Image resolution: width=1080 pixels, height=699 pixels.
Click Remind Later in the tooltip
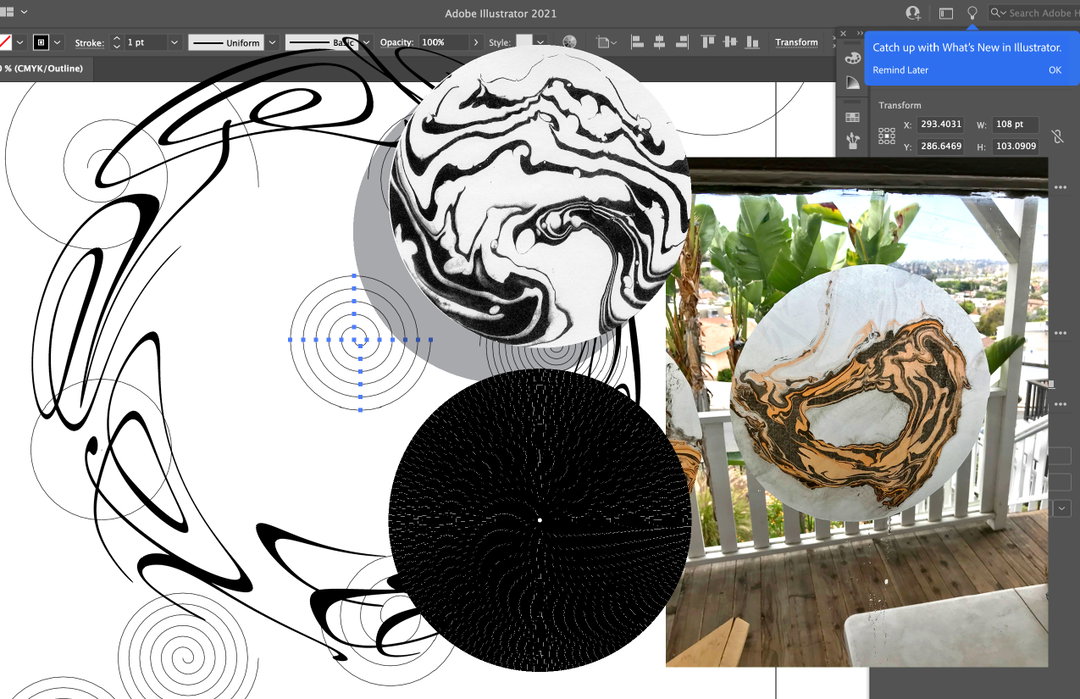[900, 70]
